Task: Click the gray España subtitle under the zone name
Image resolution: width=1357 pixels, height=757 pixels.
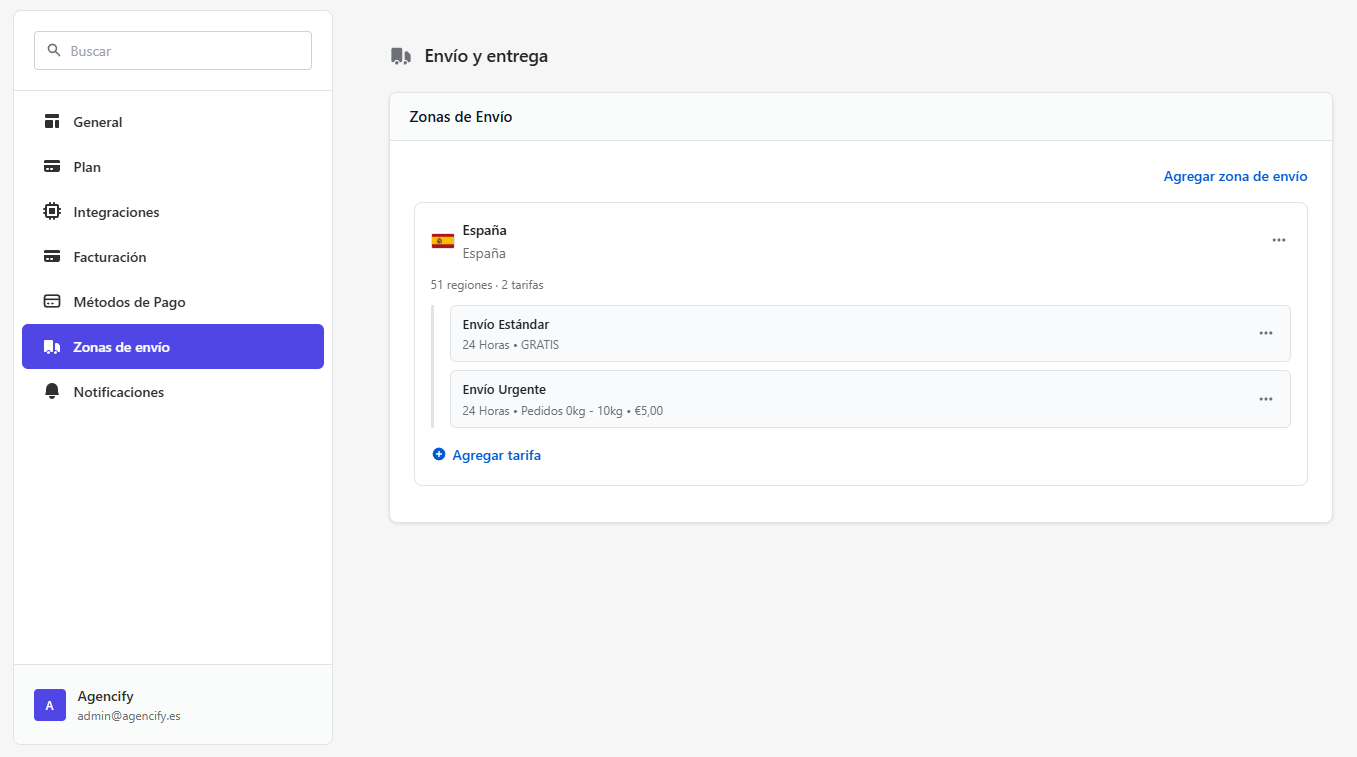Action: pyautogui.click(x=484, y=253)
